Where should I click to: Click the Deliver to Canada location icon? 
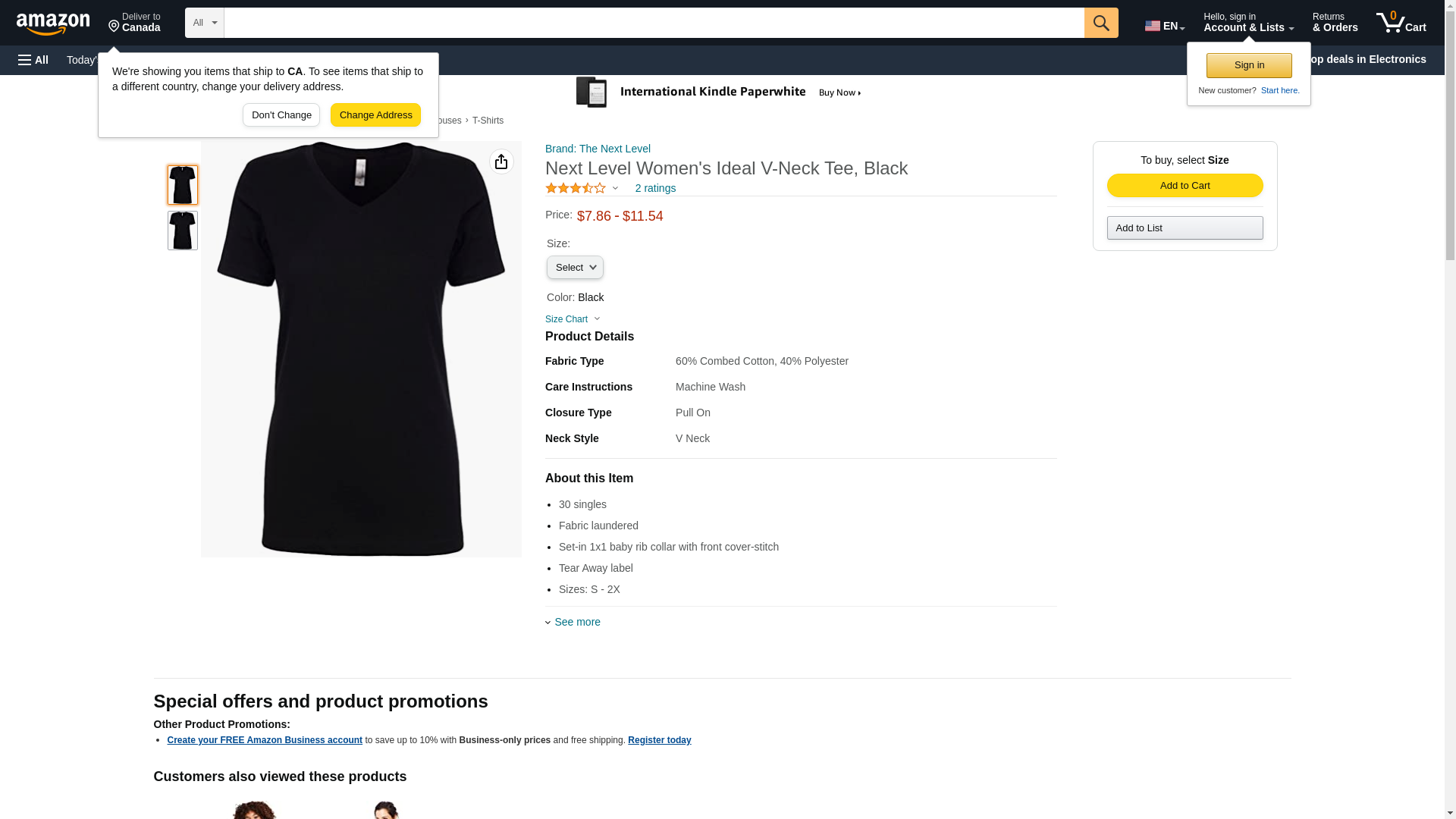115,27
